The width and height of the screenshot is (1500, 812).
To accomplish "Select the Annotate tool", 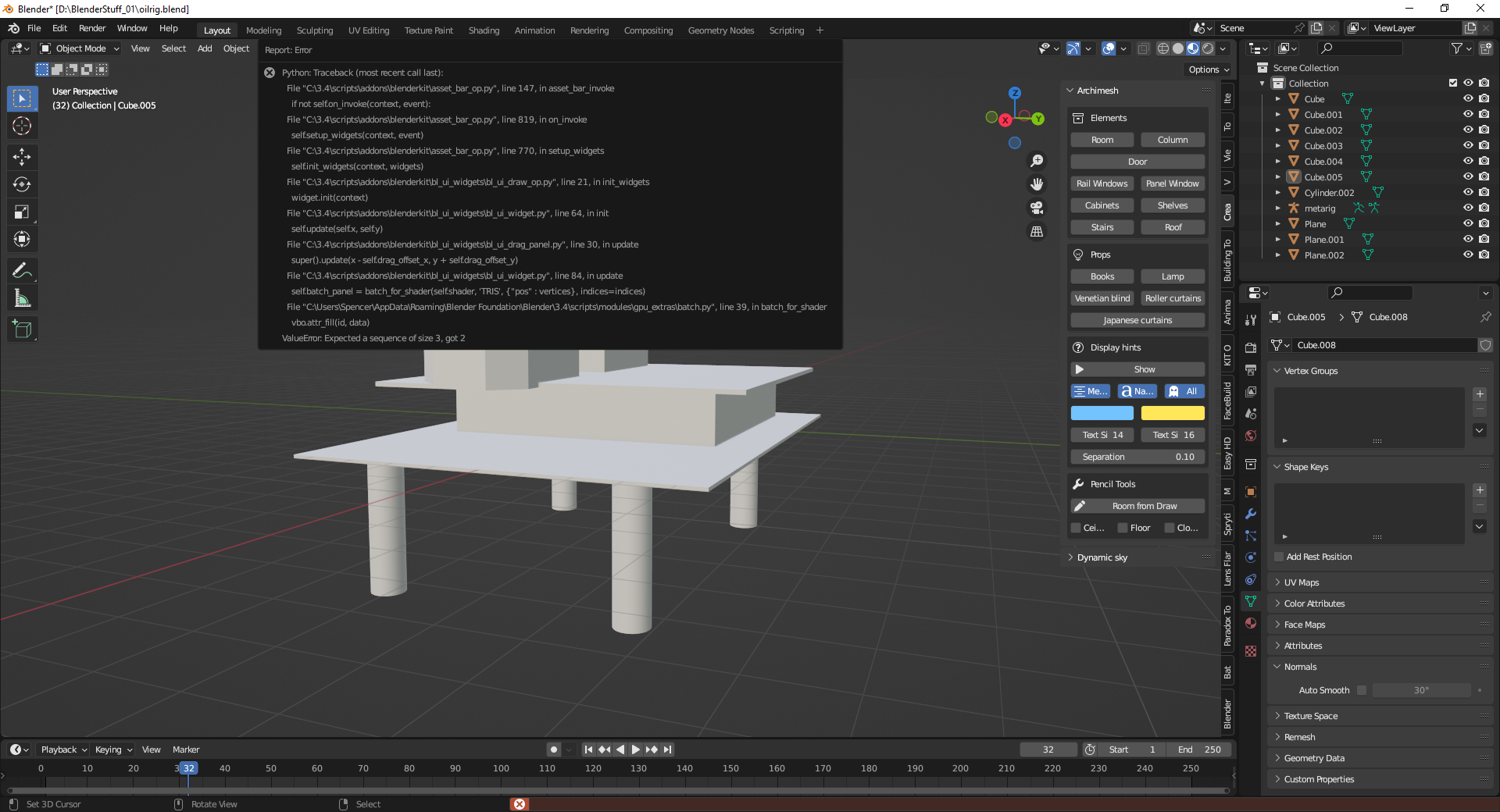I will click(x=22, y=270).
